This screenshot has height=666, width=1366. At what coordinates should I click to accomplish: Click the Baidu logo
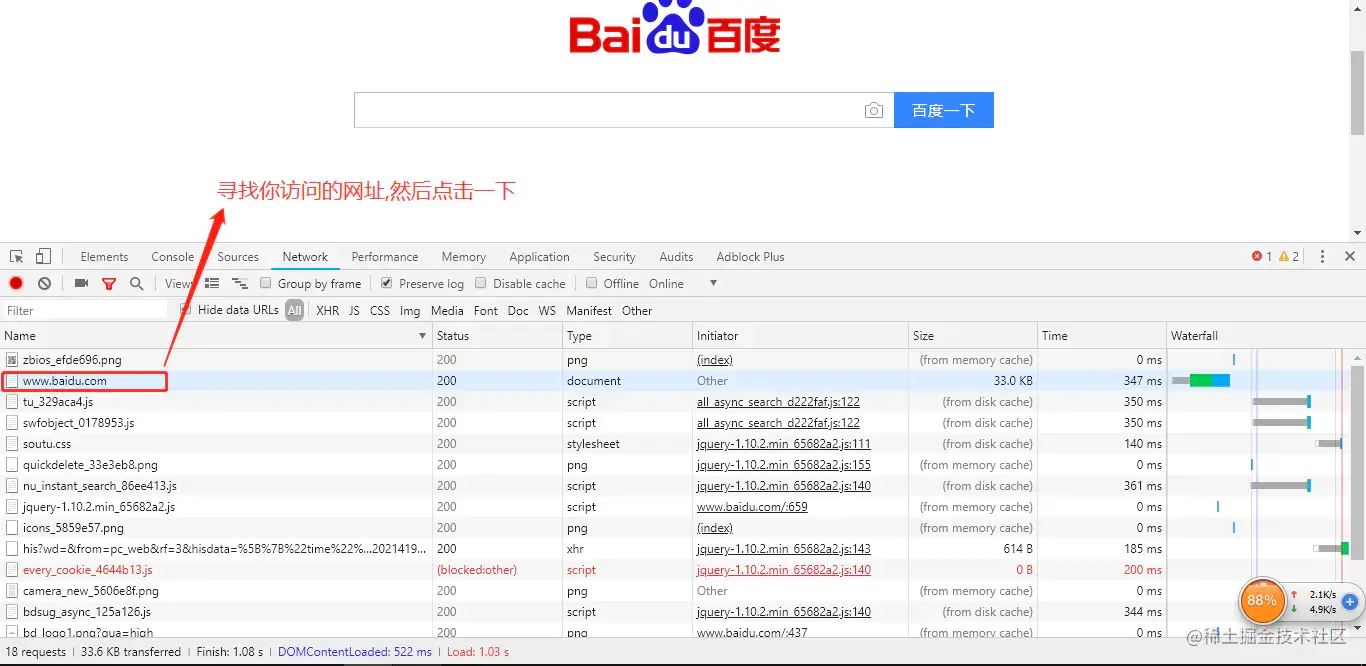(675, 28)
